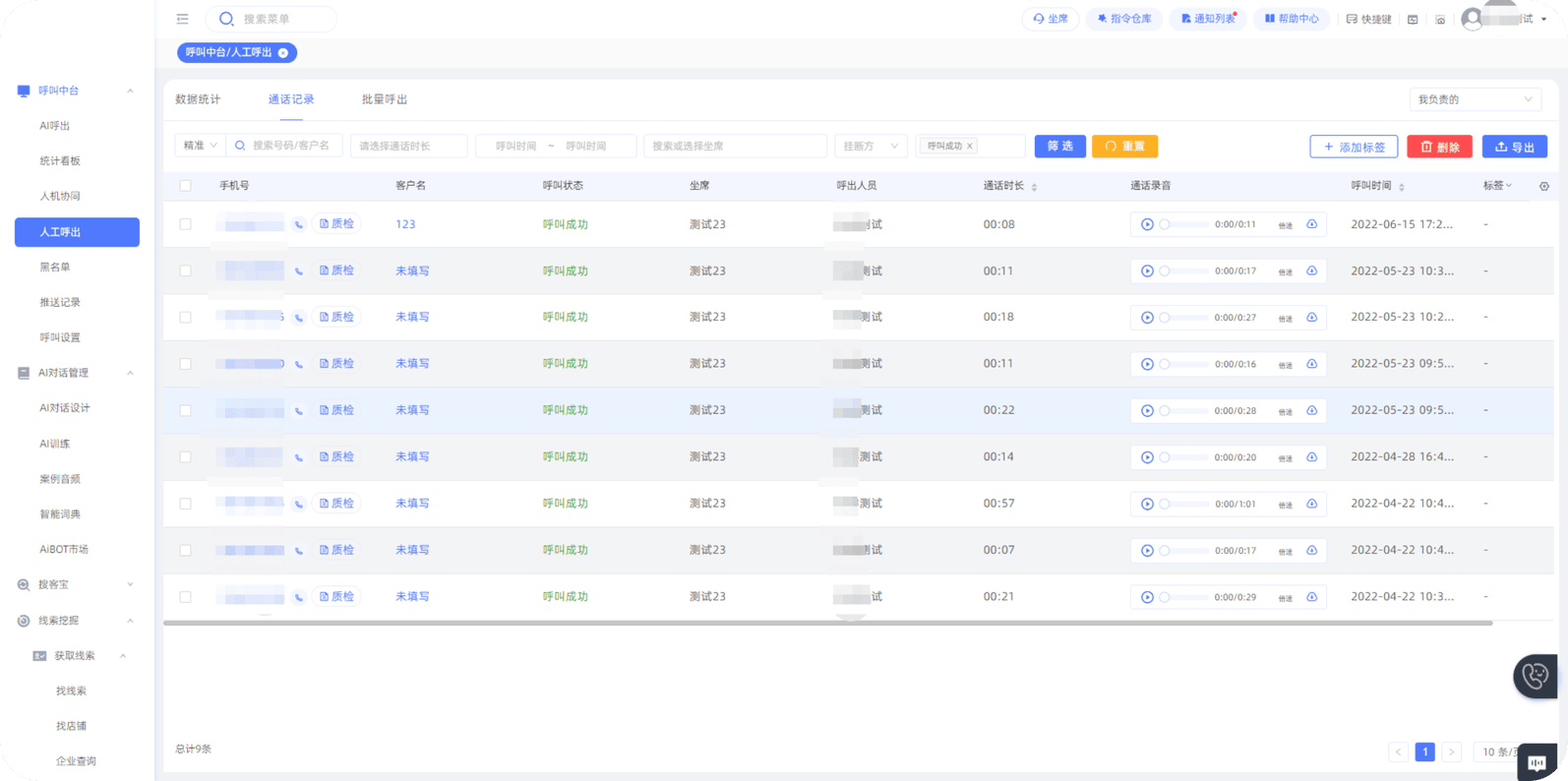Collapse sidebar using the hamburger menu icon
The width and height of the screenshot is (1568, 781).
182,19
